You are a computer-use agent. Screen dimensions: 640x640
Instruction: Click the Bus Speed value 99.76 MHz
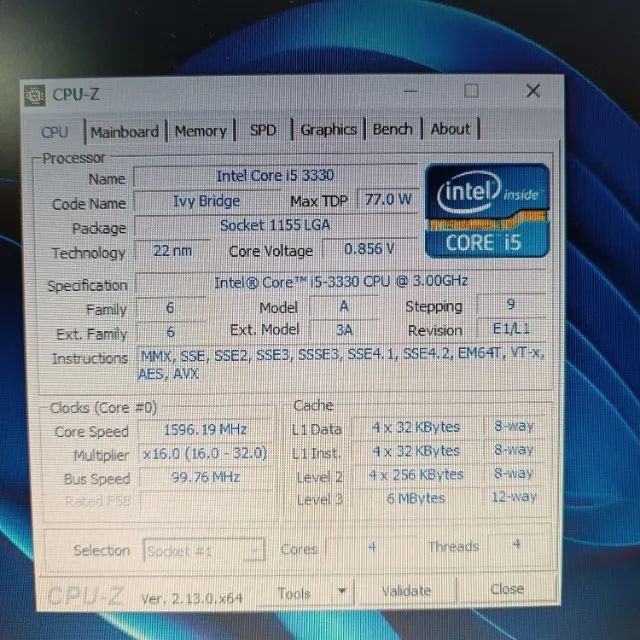point(205,477)
